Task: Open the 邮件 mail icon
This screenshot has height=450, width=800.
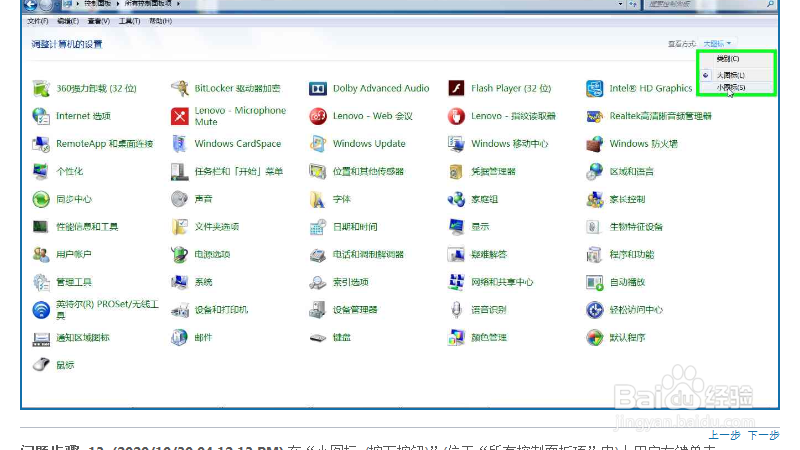Action: click(x=180, y=337)
